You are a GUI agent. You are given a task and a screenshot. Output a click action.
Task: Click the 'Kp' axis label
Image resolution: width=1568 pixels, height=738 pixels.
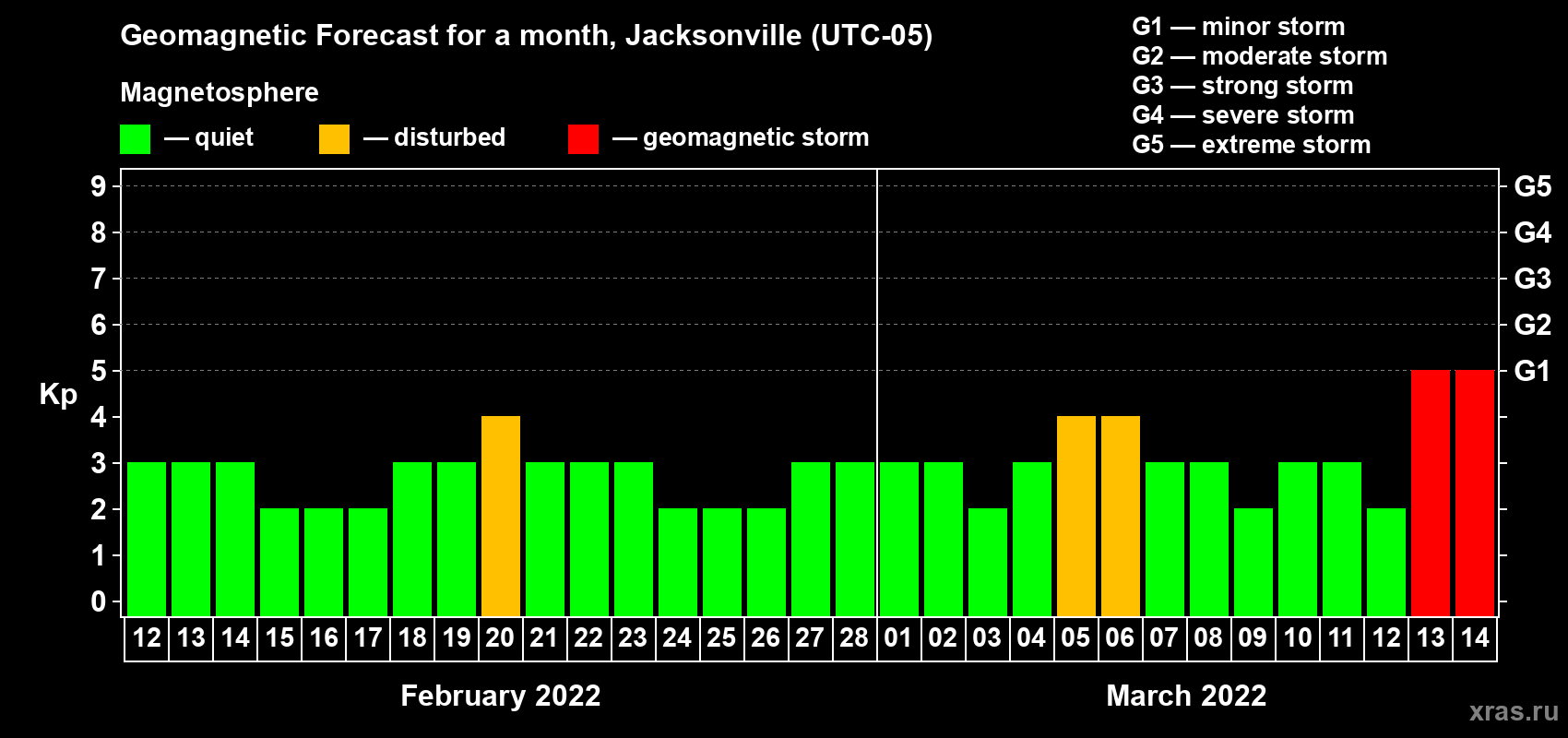point(58,395)
